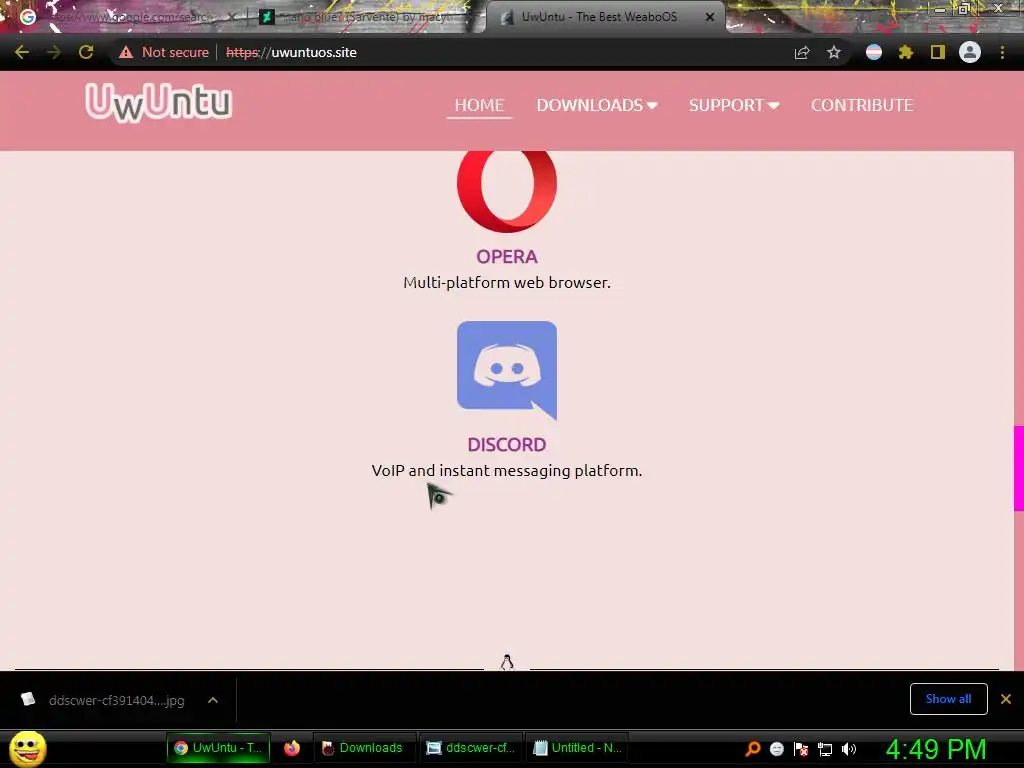Switch to UwUntu Chrome taskbar button
1024x768 pixels.
pos(218,748)
